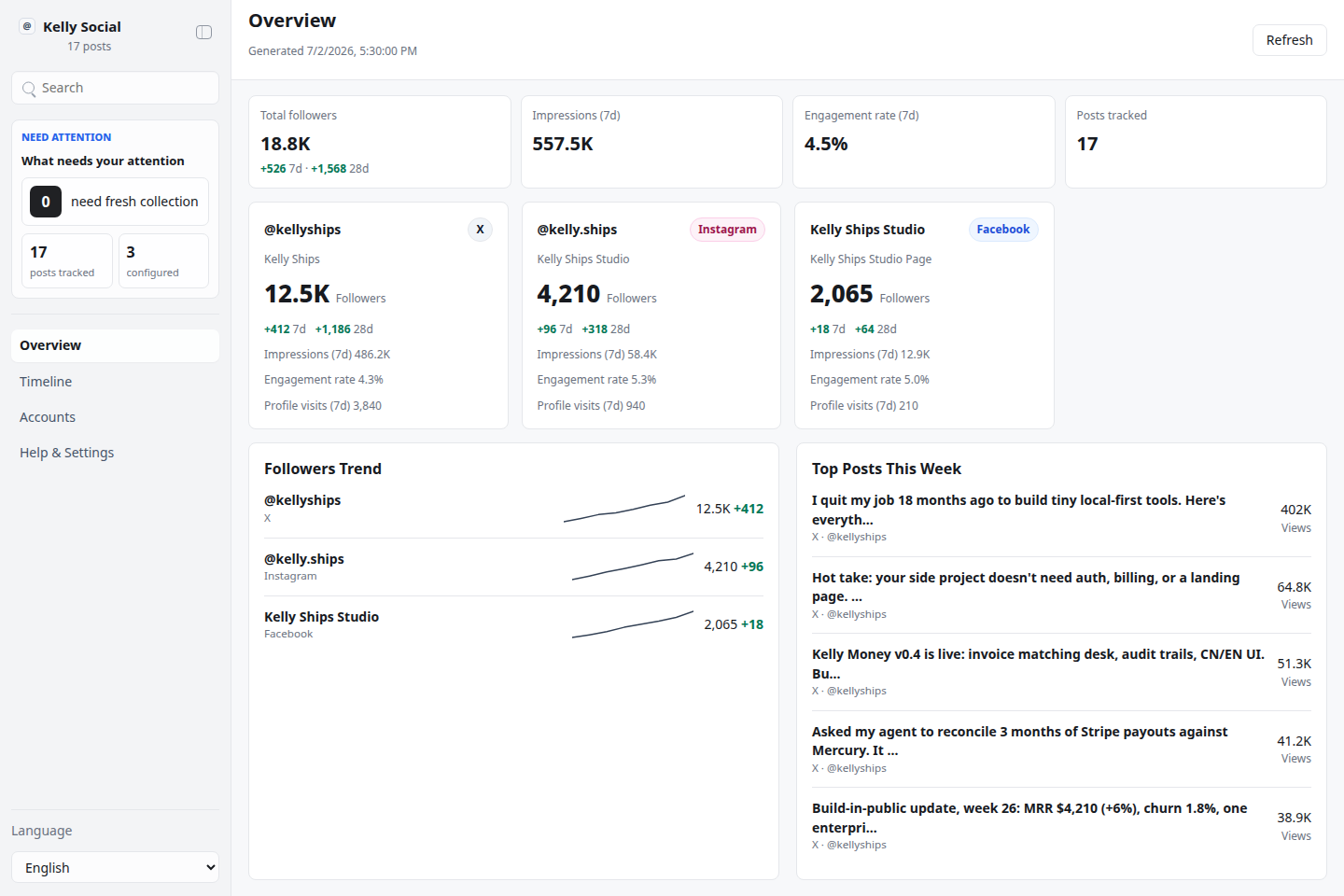Click the 'Generated 7/2/2026, 5:30:00 PM' timestamp

click(x=332, y=51)
